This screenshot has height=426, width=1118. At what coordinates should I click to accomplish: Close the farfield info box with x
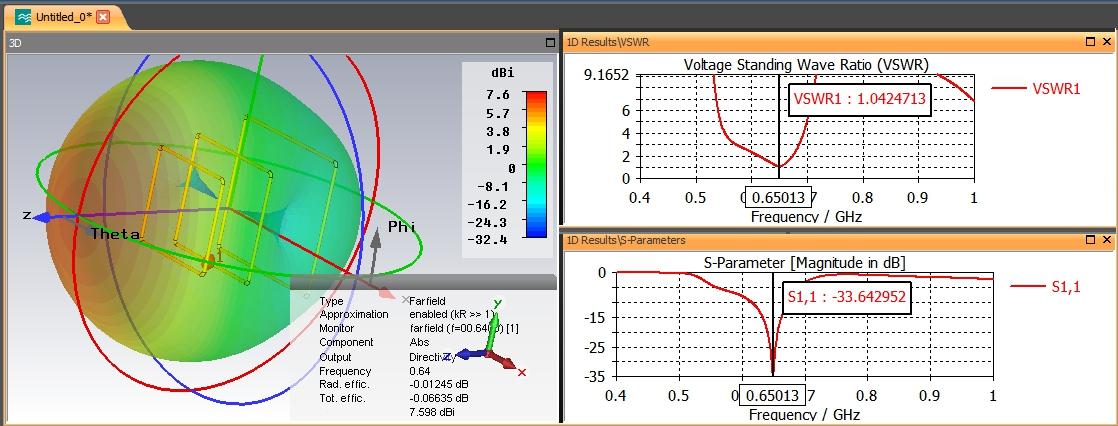coord(406,300)
